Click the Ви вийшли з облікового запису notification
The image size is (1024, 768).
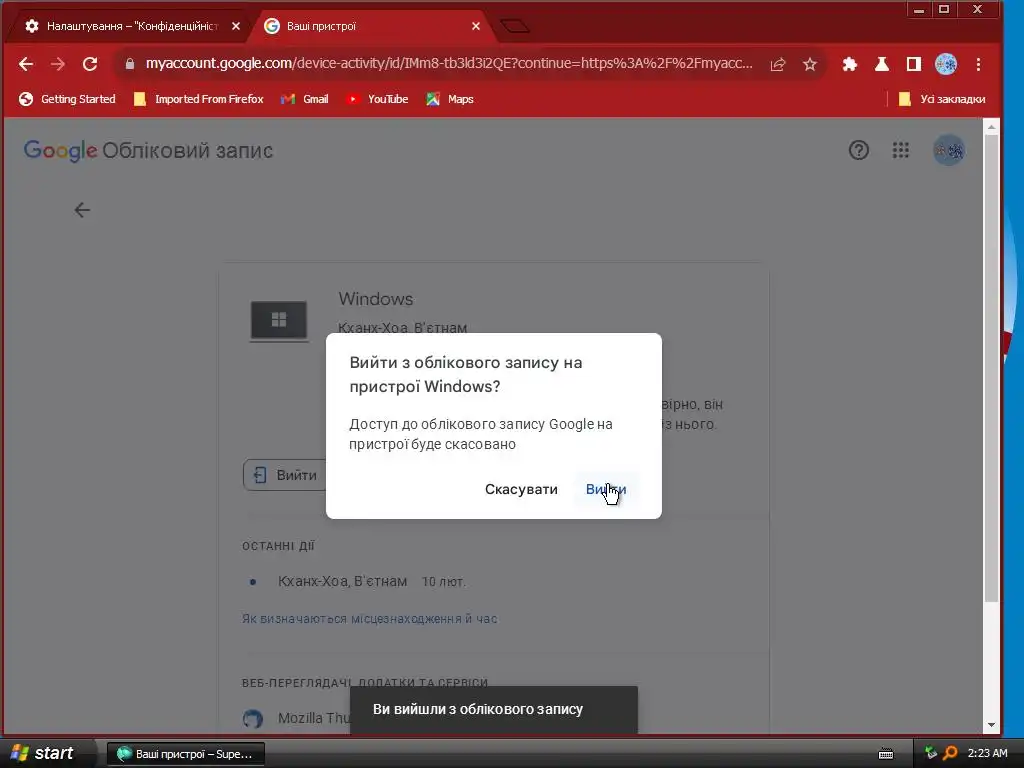pyautogui.click(x=494, y=709)
